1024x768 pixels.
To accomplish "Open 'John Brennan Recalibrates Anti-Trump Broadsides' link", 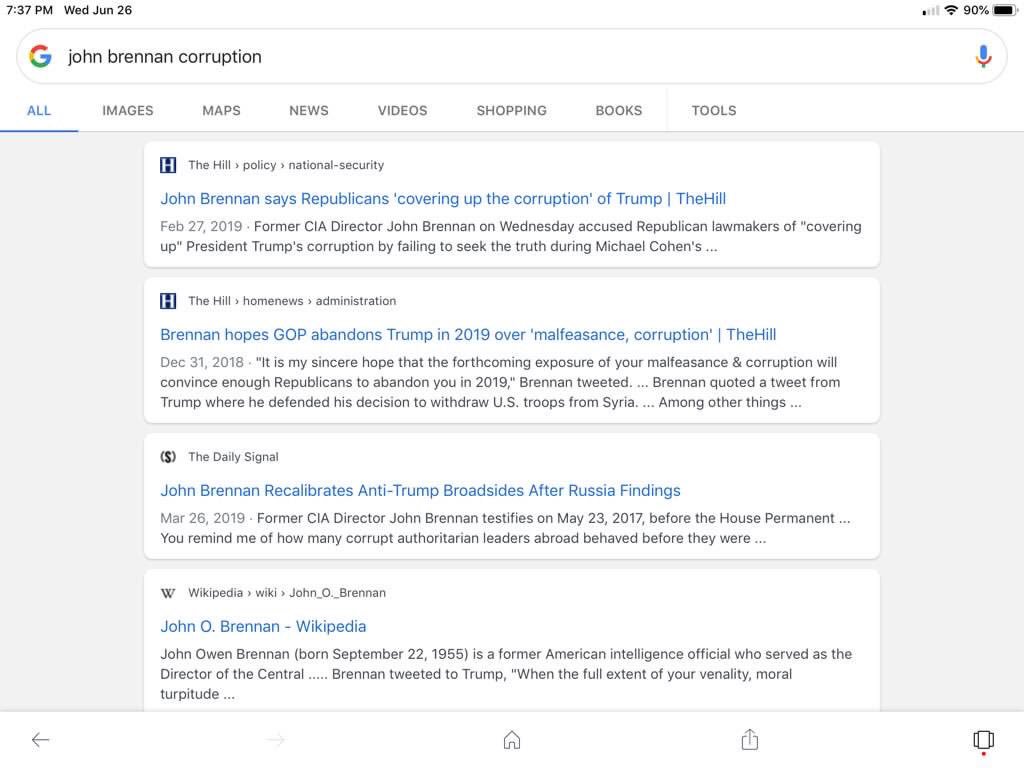I will [x=421, y=490].
